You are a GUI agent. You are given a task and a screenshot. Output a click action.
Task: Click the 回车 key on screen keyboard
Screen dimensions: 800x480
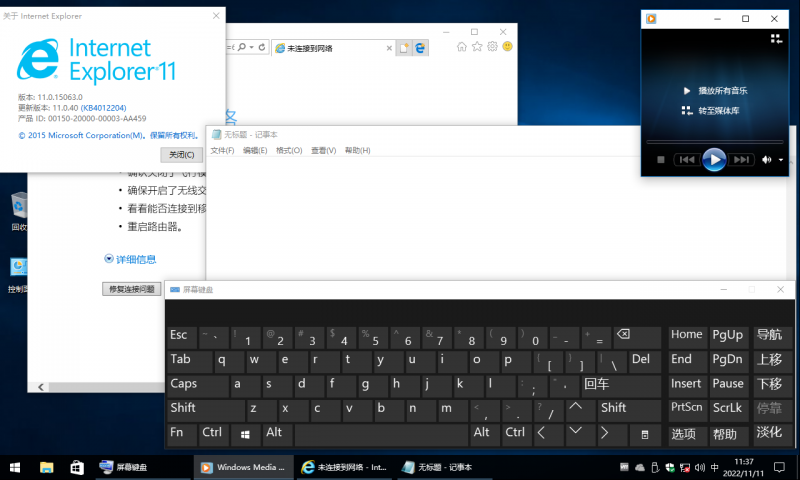point(621,385)
